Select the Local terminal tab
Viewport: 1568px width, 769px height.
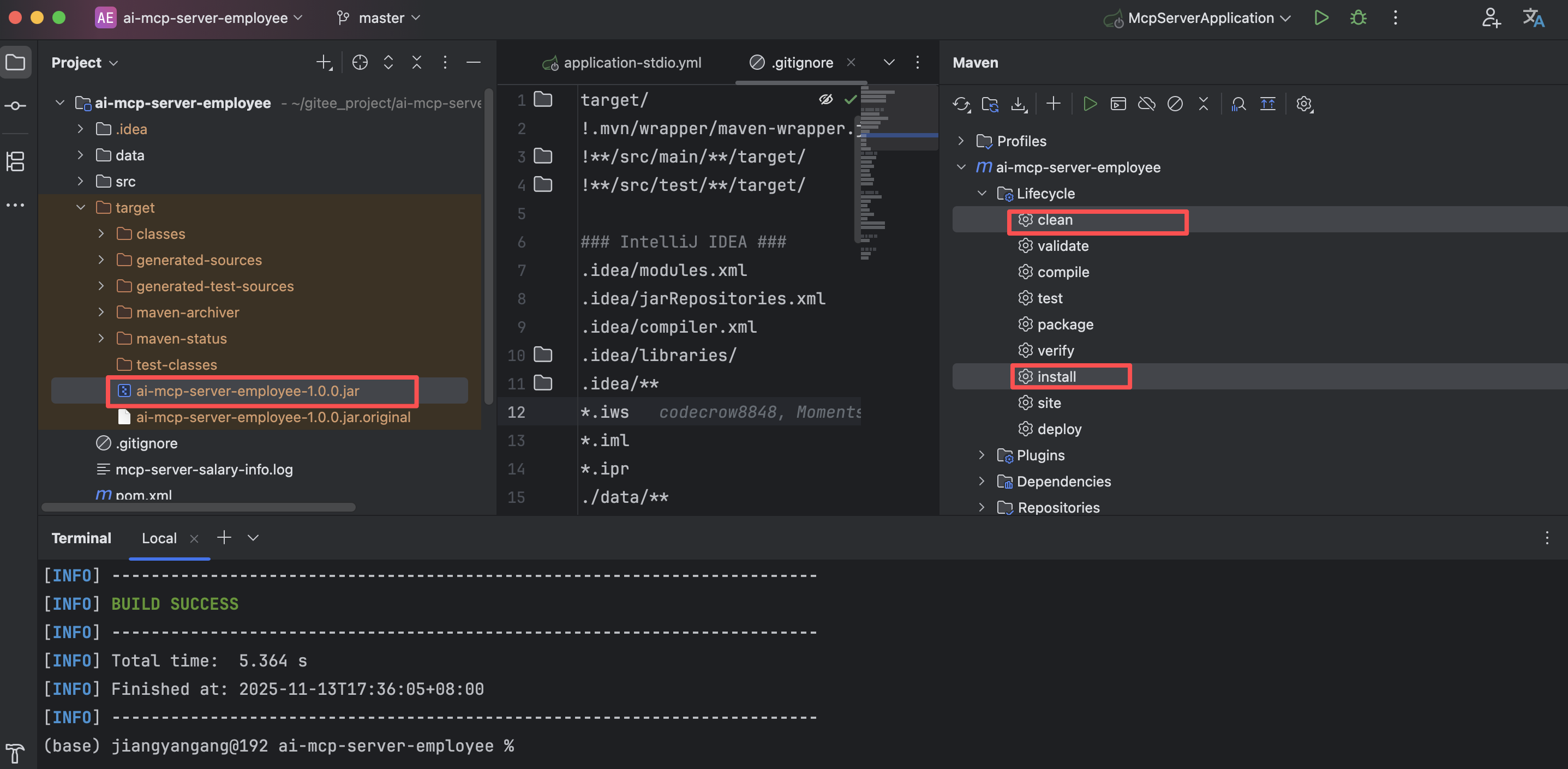coord(159,538)
